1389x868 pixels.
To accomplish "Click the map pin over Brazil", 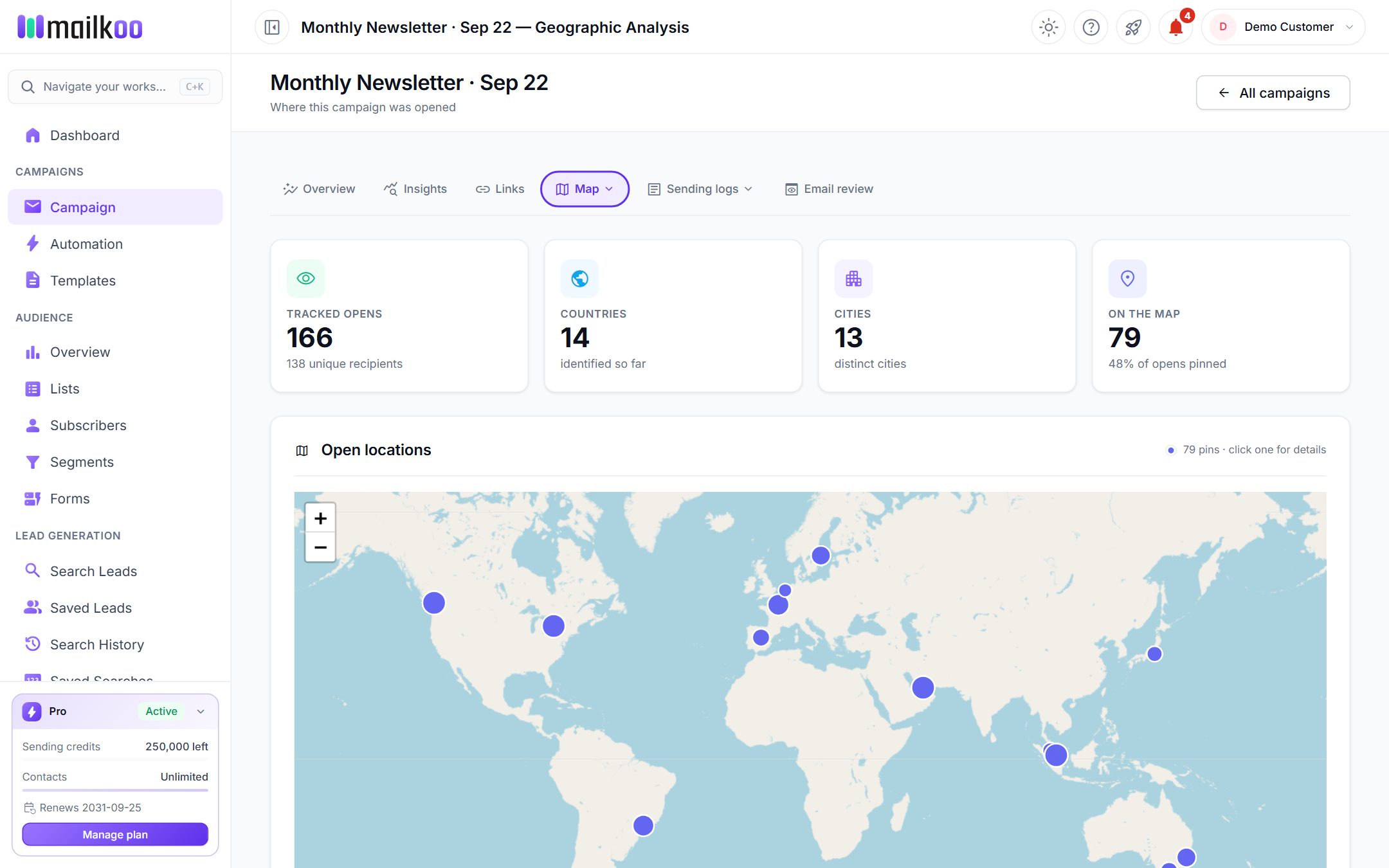I will pos(643,826).
